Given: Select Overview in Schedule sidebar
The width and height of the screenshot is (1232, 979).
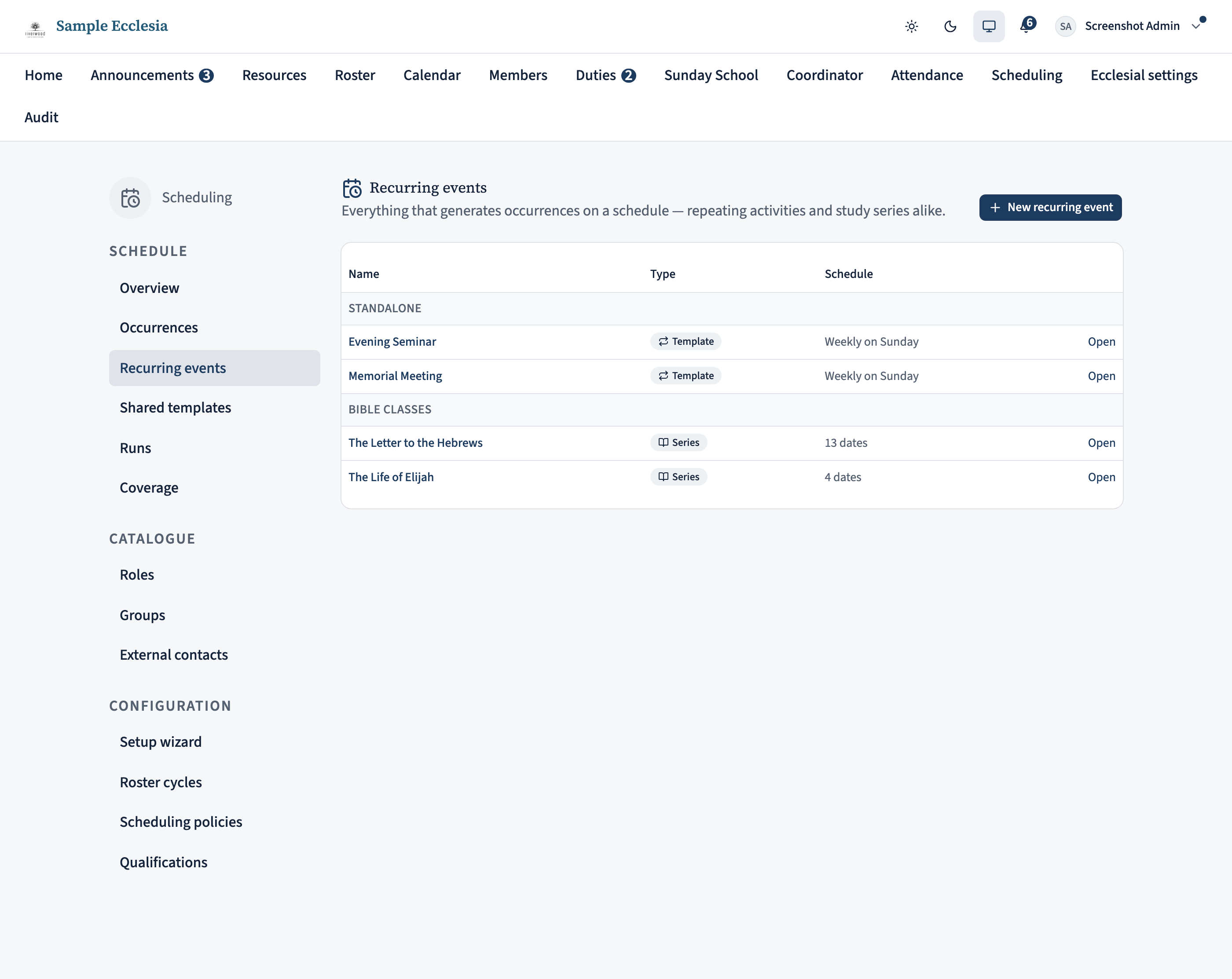Looking at the screenshot, I should [x=214, y=289].
